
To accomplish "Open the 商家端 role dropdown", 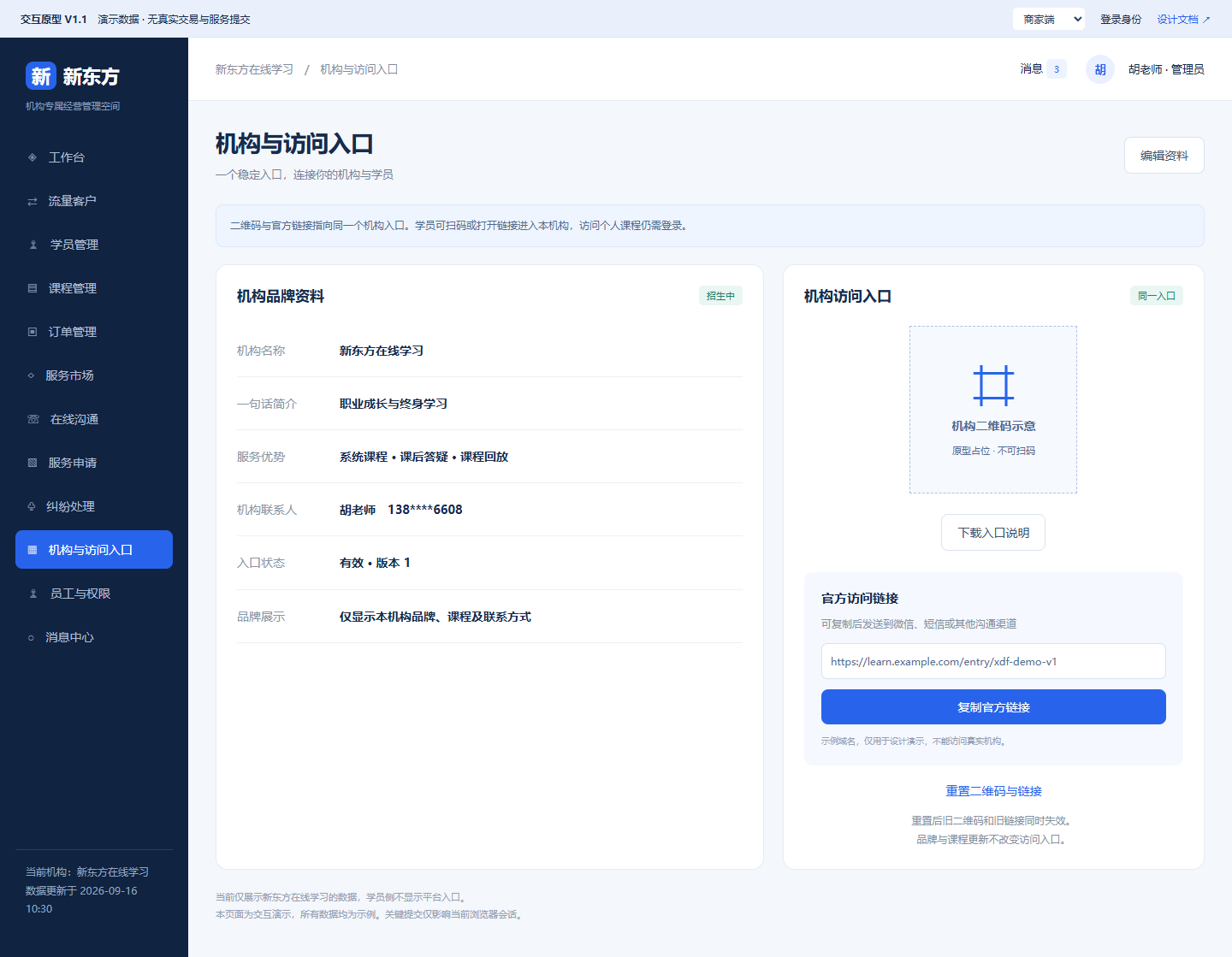I will tap(1049, 19).
